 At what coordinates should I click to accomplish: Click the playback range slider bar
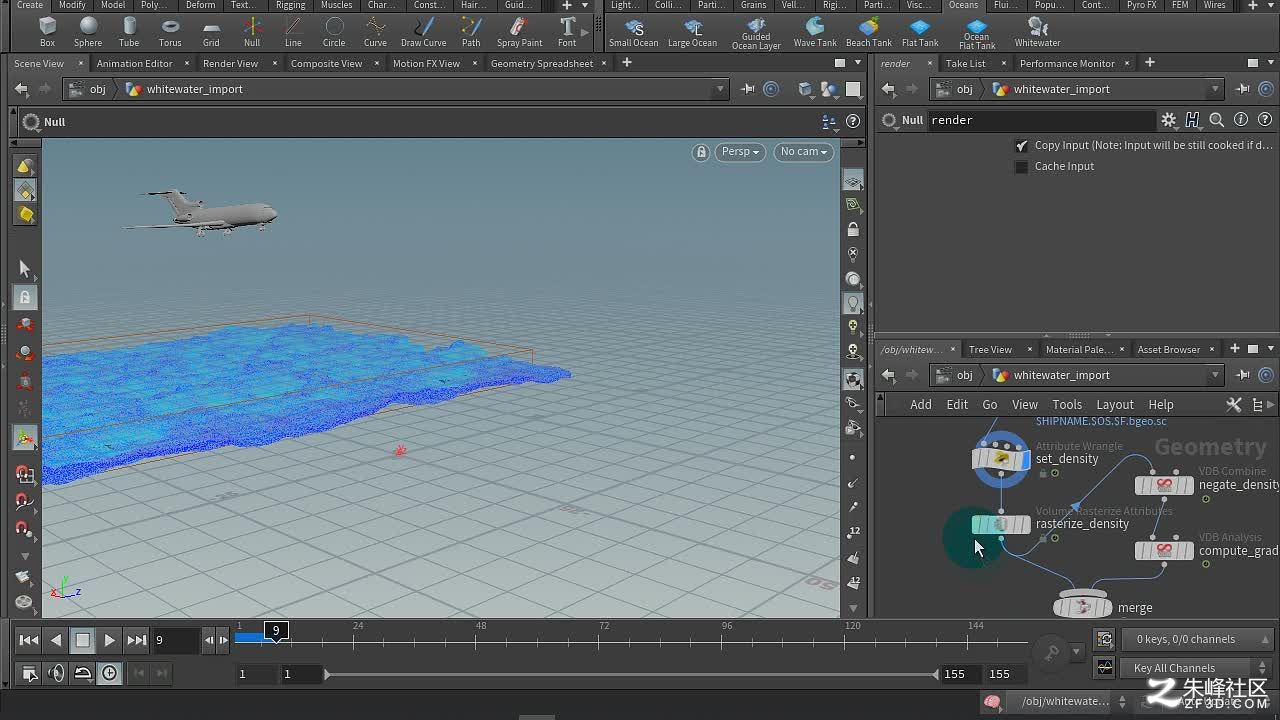[632, 674]
